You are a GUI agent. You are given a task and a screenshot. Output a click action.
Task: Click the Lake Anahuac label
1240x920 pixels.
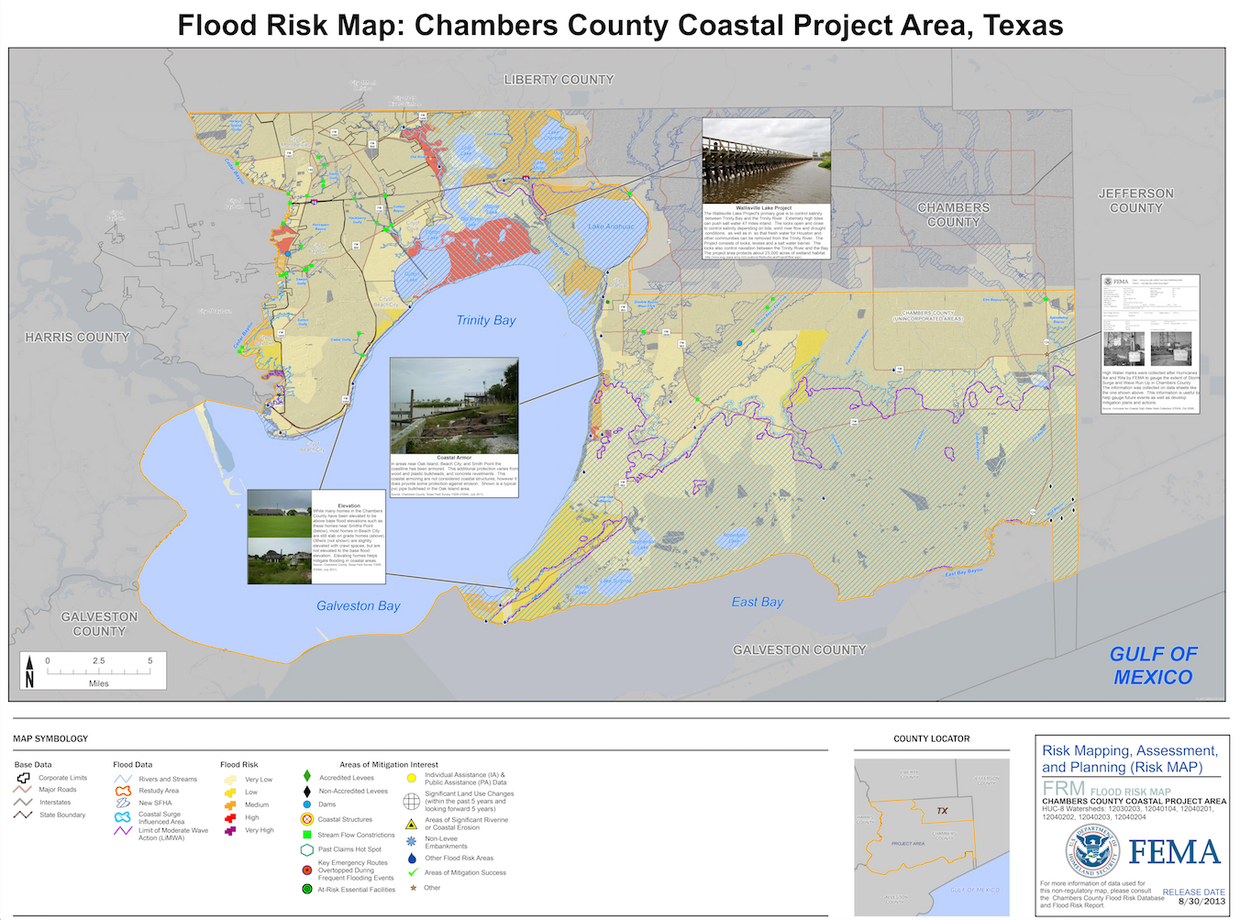[x=612, y=227]
